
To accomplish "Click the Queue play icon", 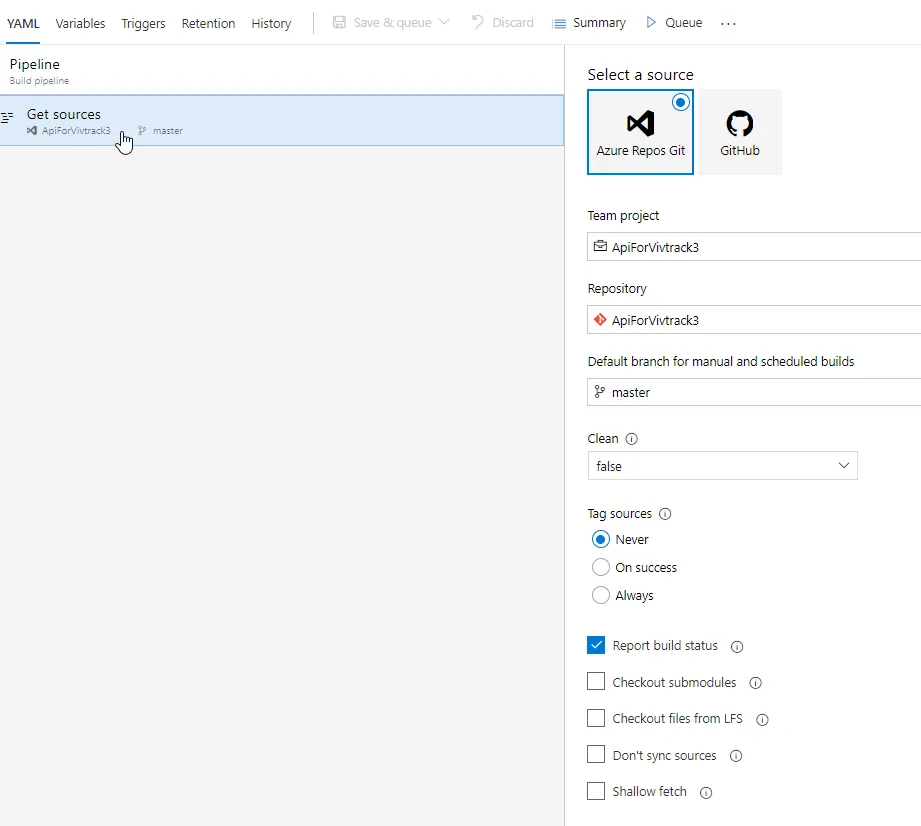I will (651, 22).
